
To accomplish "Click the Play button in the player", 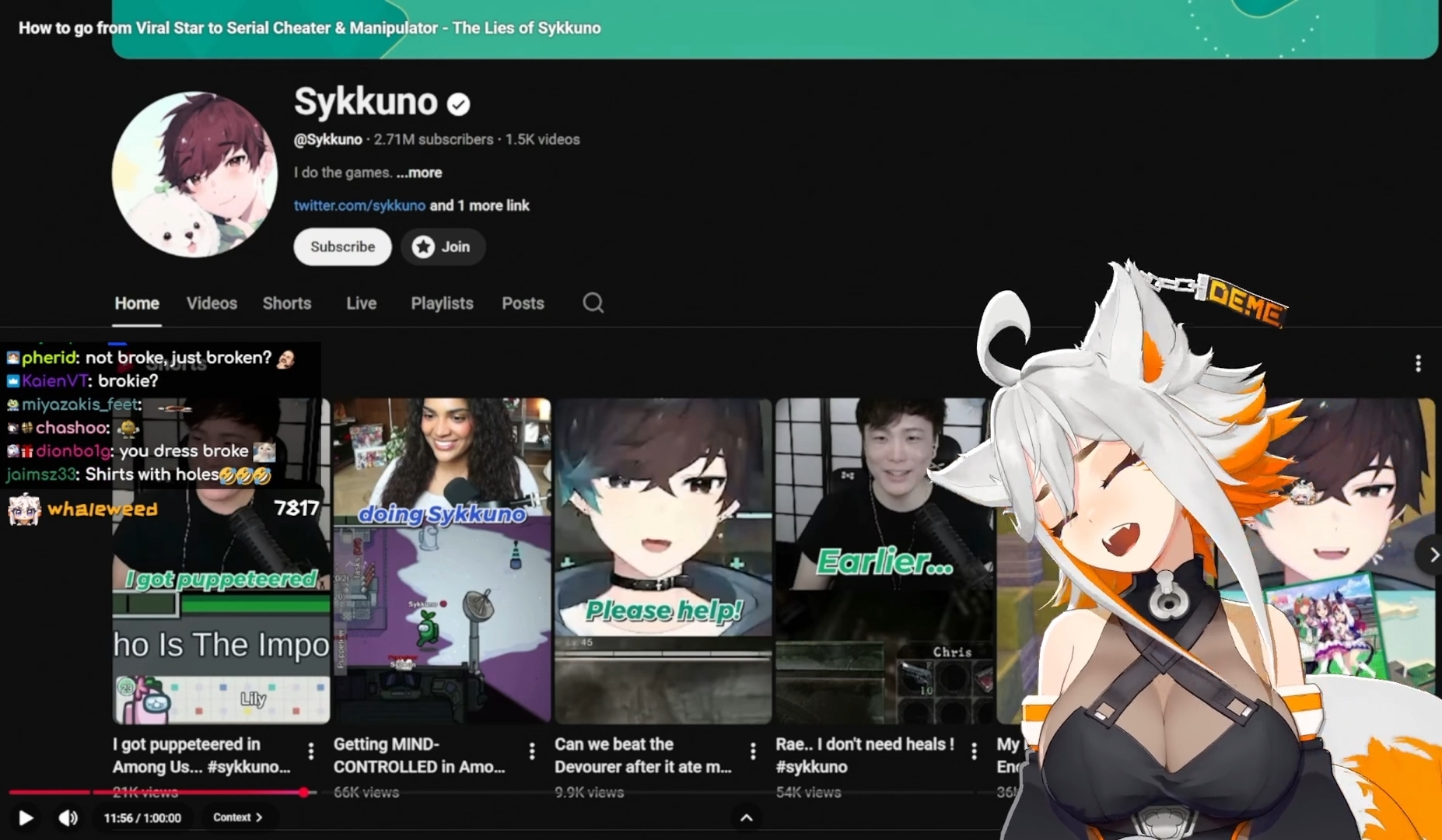I will click(x=26, y=817).
